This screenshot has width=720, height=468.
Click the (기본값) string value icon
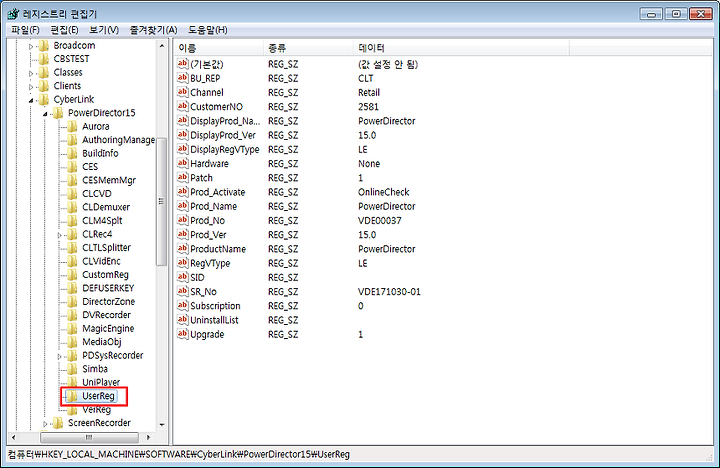coord(182,63)
